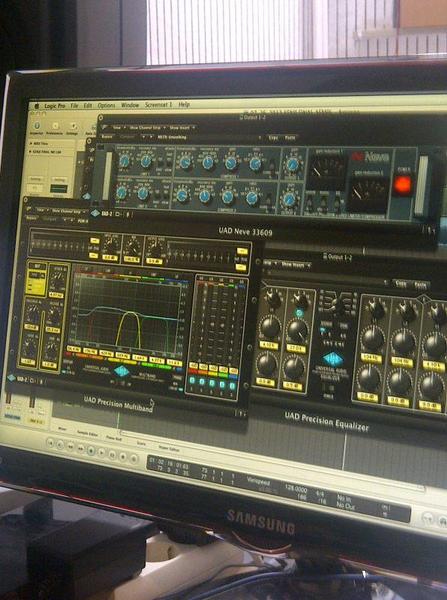Toggle the cyan band enable button on Precision Equalizer
This screenshot has width=447, height=600.
pyautogui.click(x=299, y=313)
